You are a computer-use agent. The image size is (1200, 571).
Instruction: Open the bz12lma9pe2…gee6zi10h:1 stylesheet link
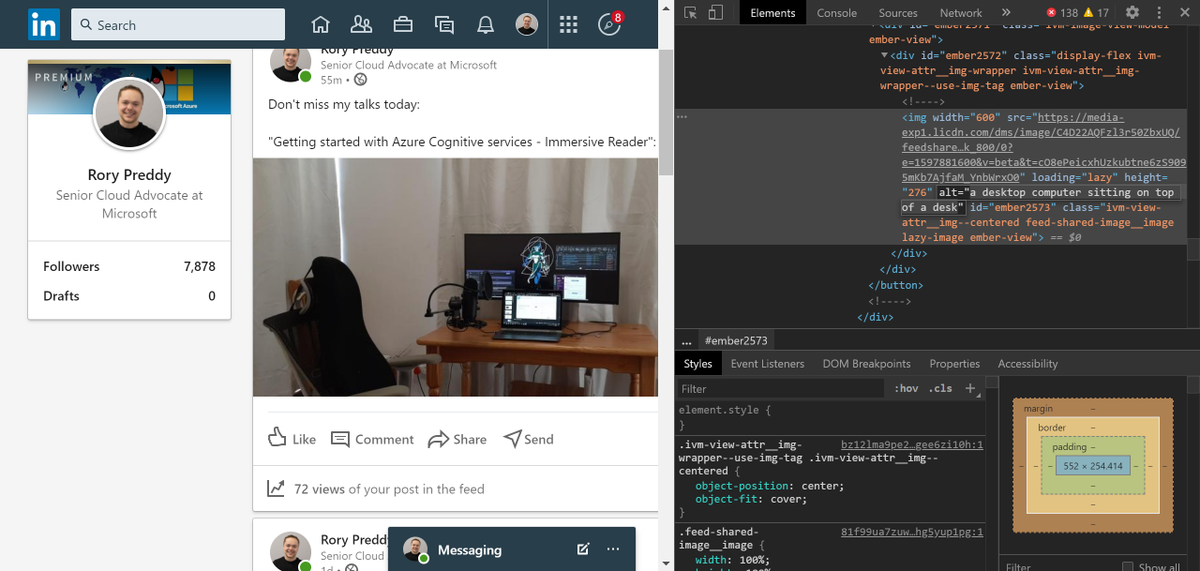[x=913, y=443]
